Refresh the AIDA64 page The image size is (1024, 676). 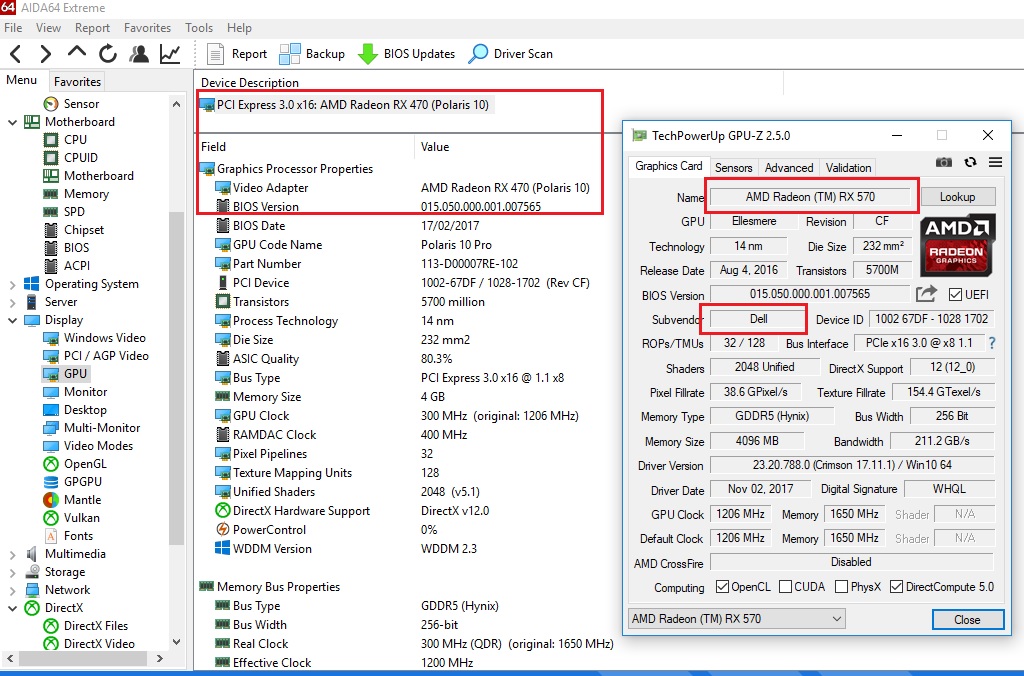tap(108, 54)
